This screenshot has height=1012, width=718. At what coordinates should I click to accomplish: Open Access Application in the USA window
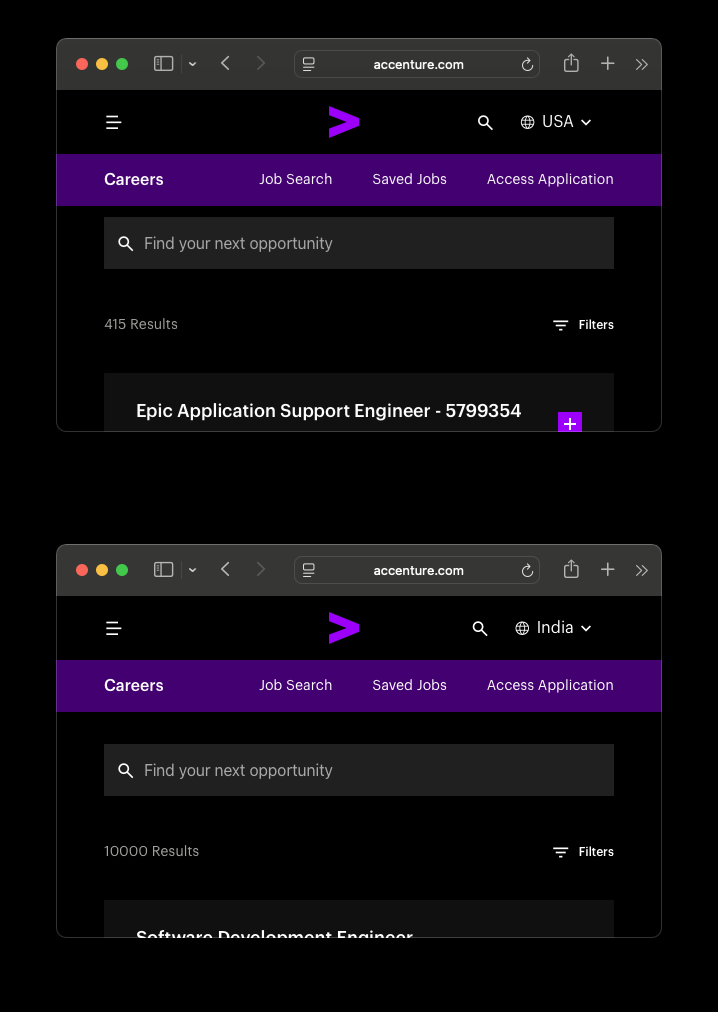point(550,179)
